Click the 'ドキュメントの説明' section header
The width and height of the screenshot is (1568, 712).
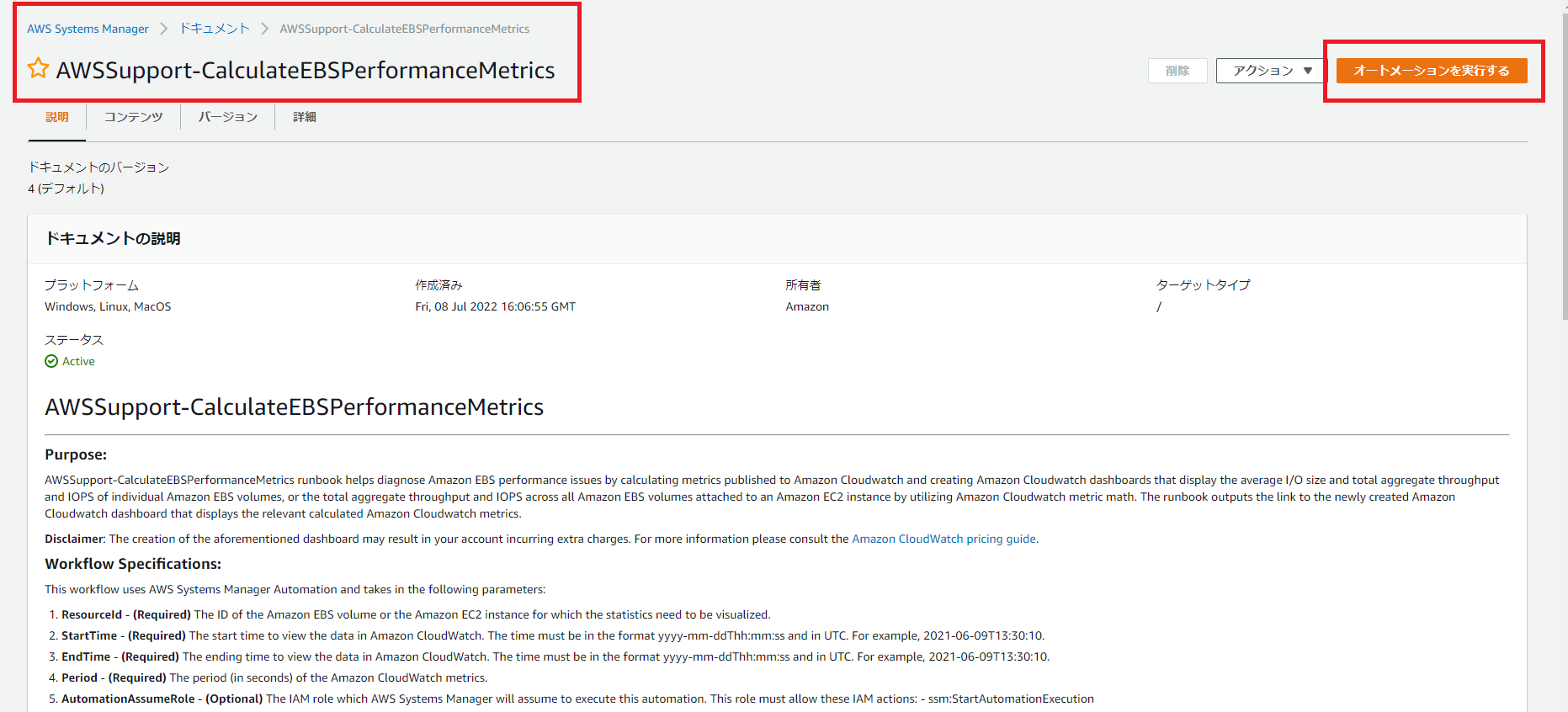coord(113,238)
